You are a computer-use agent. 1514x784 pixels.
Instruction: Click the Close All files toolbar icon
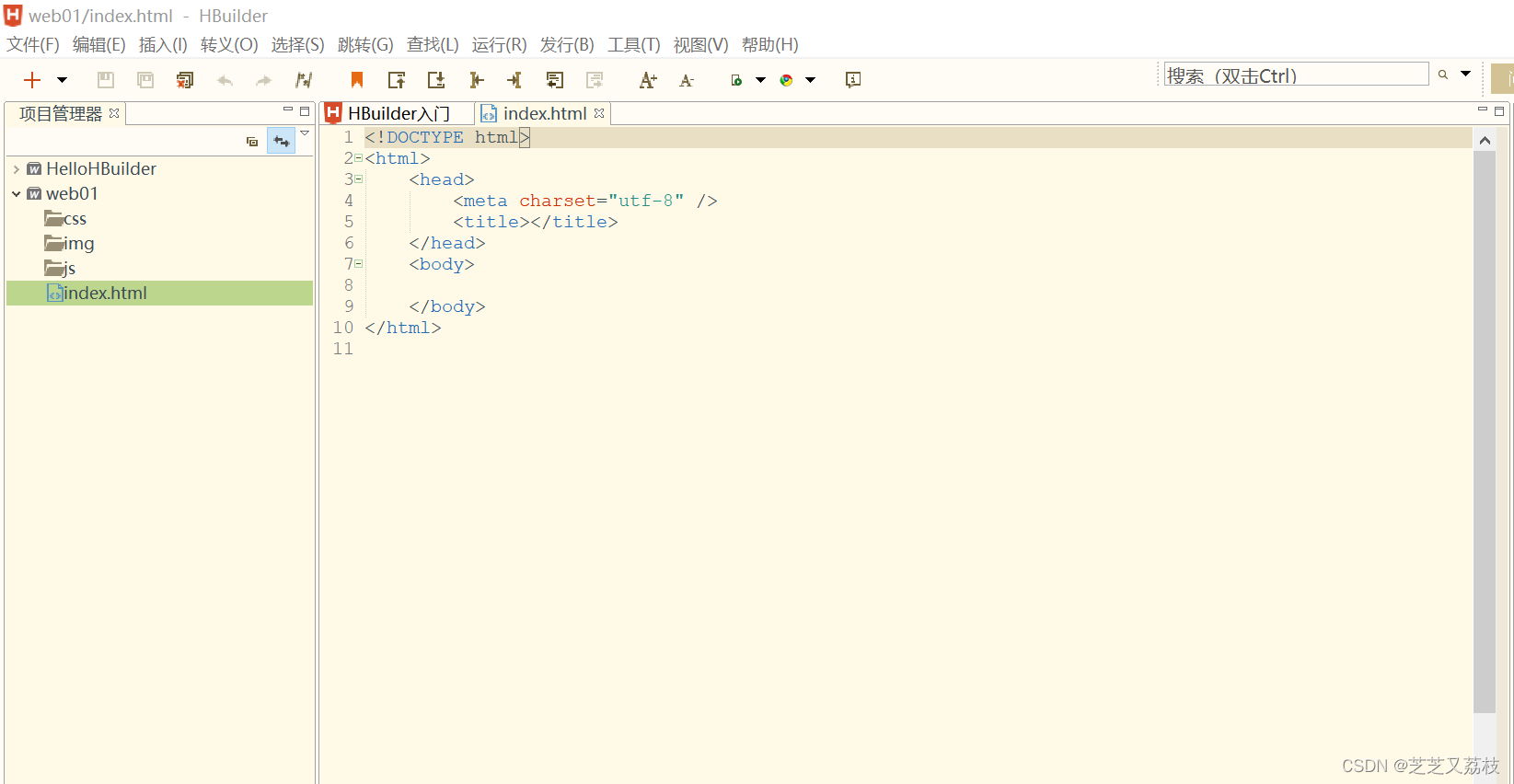(x=185, y=80)
